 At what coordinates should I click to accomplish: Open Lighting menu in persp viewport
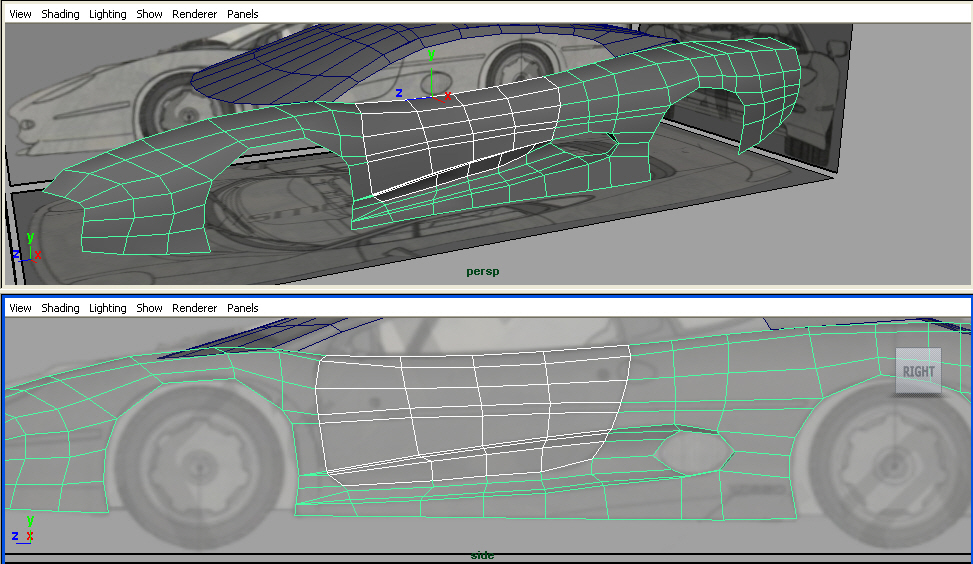pos(107,14)
